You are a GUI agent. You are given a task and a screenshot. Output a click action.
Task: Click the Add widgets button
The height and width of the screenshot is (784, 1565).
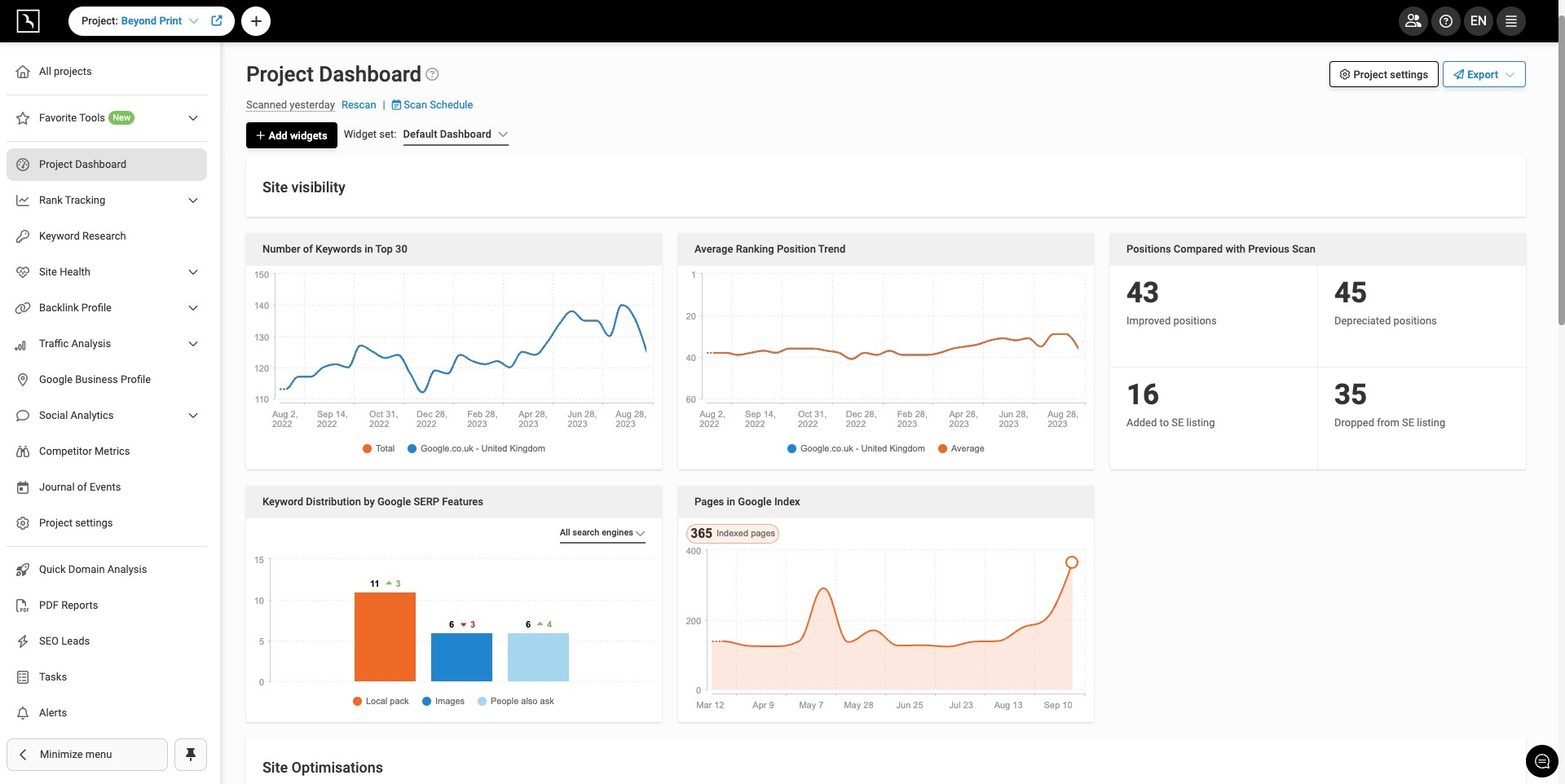(x=292, y=135)
